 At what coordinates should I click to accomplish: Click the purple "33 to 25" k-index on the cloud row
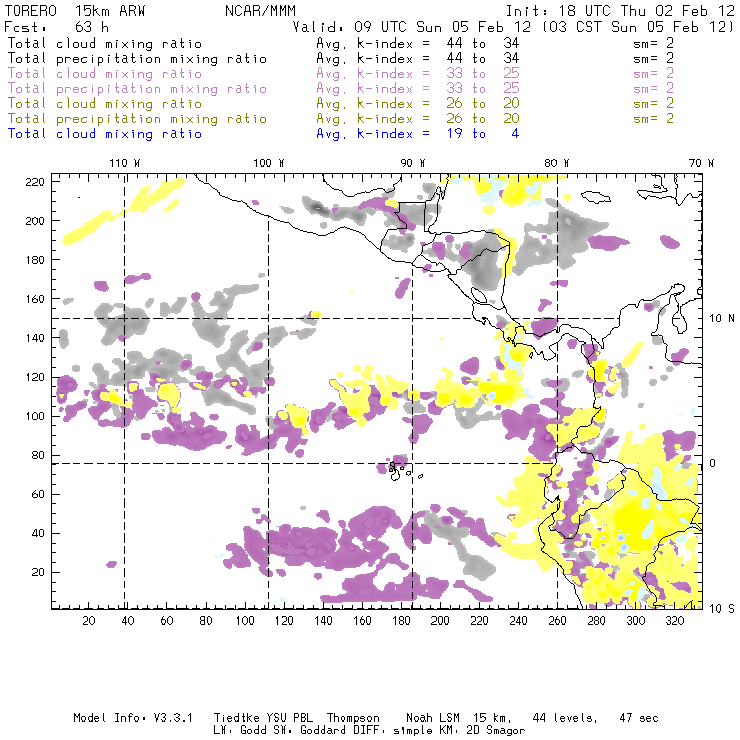pyautogui.click(x=483, y=74)
